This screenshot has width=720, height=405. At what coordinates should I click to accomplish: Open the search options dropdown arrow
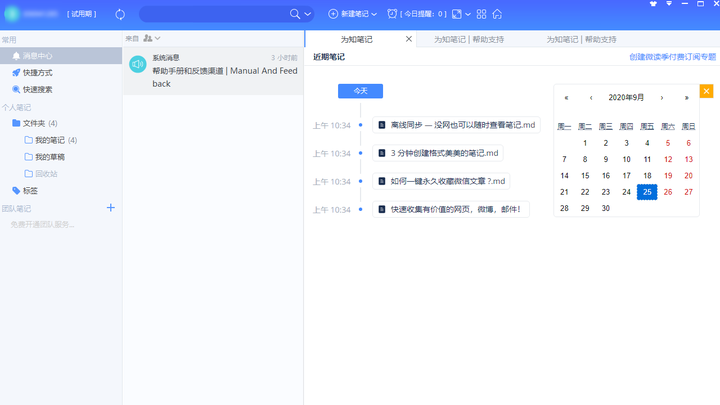pyautogui.click(x=308, y=14)
